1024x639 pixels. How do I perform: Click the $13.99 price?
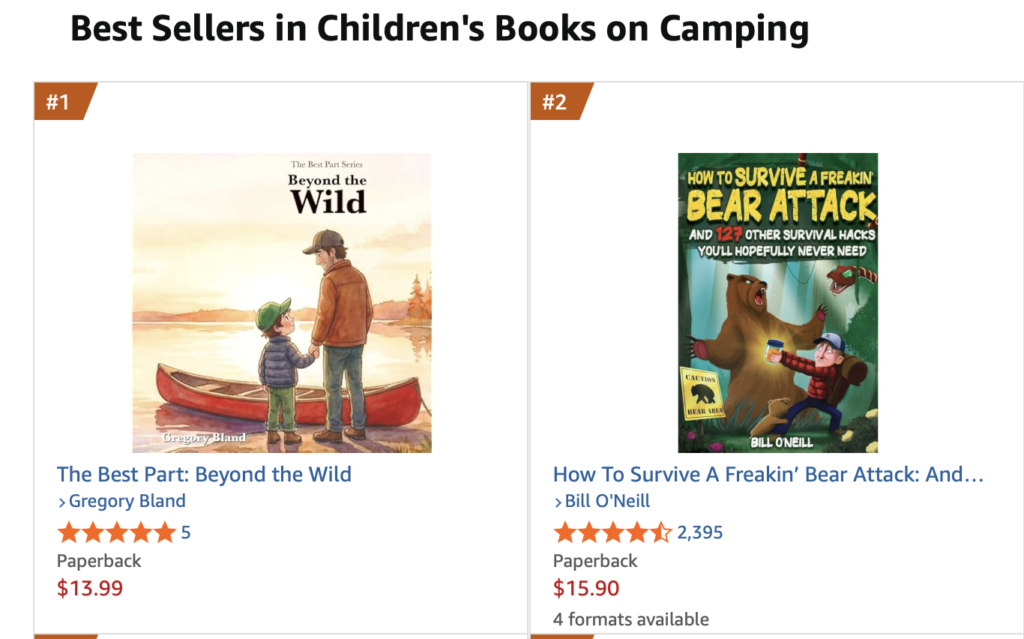click(x=90, y=588)
